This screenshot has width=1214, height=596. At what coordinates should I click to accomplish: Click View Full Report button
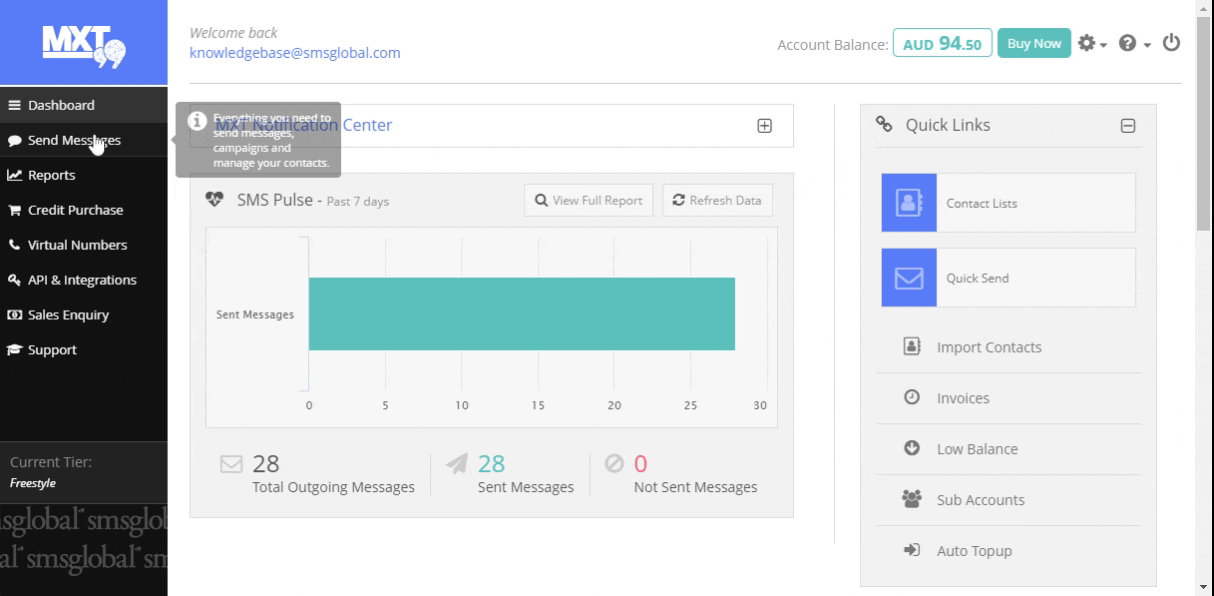[x=588, y=200]
